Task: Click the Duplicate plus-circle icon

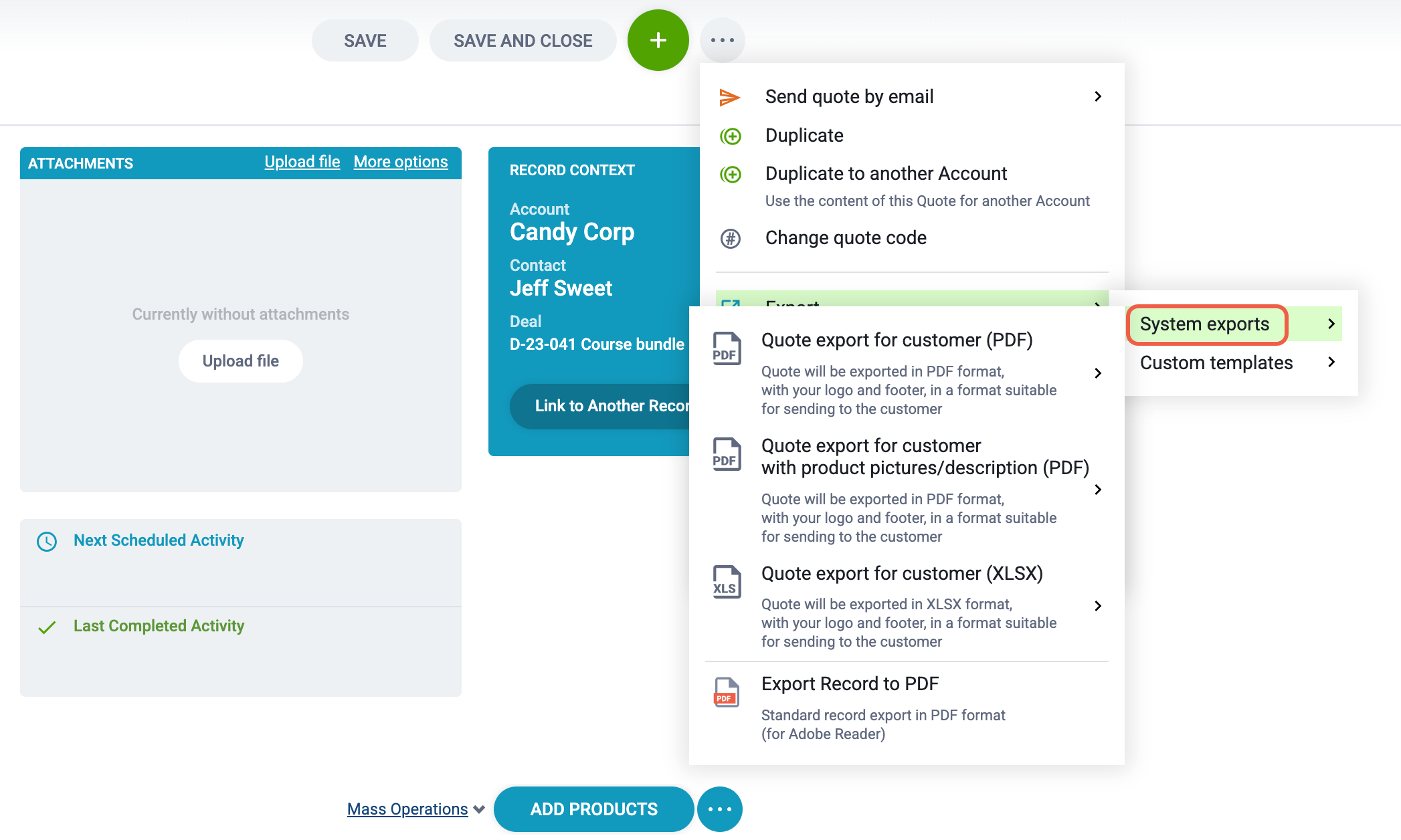Action: (x=730, y=136)
